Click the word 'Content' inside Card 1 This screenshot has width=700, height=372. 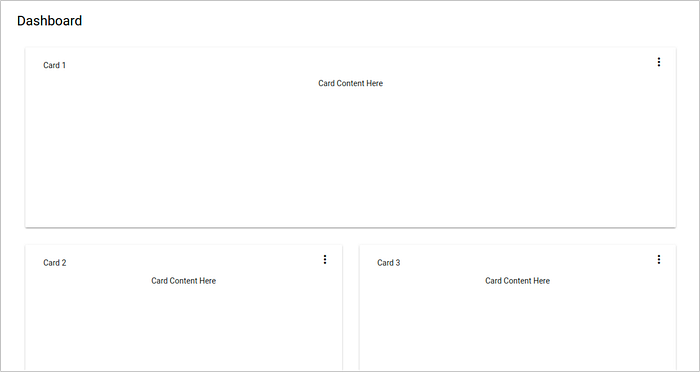[351, 83]
